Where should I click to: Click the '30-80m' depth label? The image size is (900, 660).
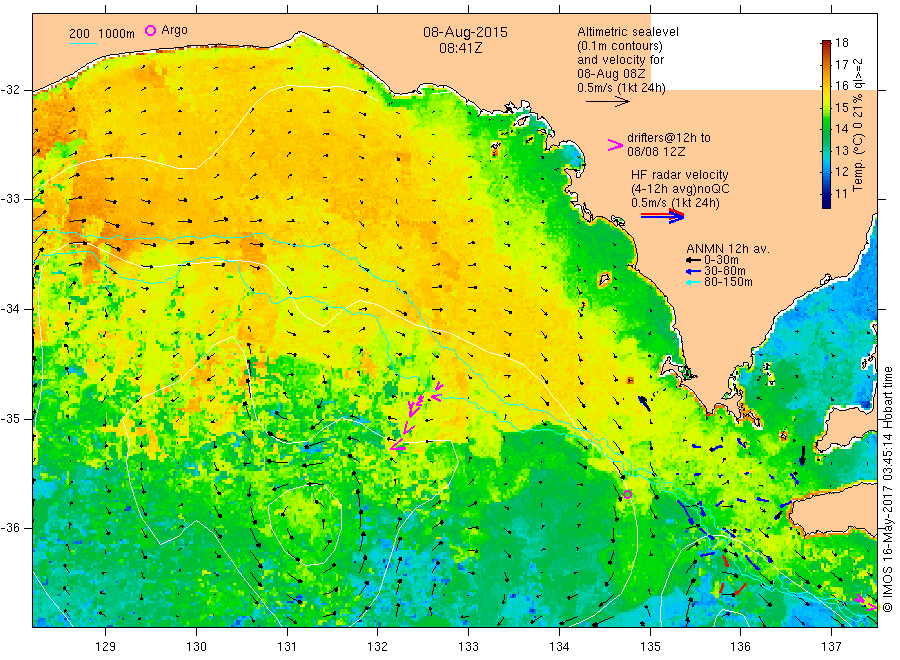[725, 271]
